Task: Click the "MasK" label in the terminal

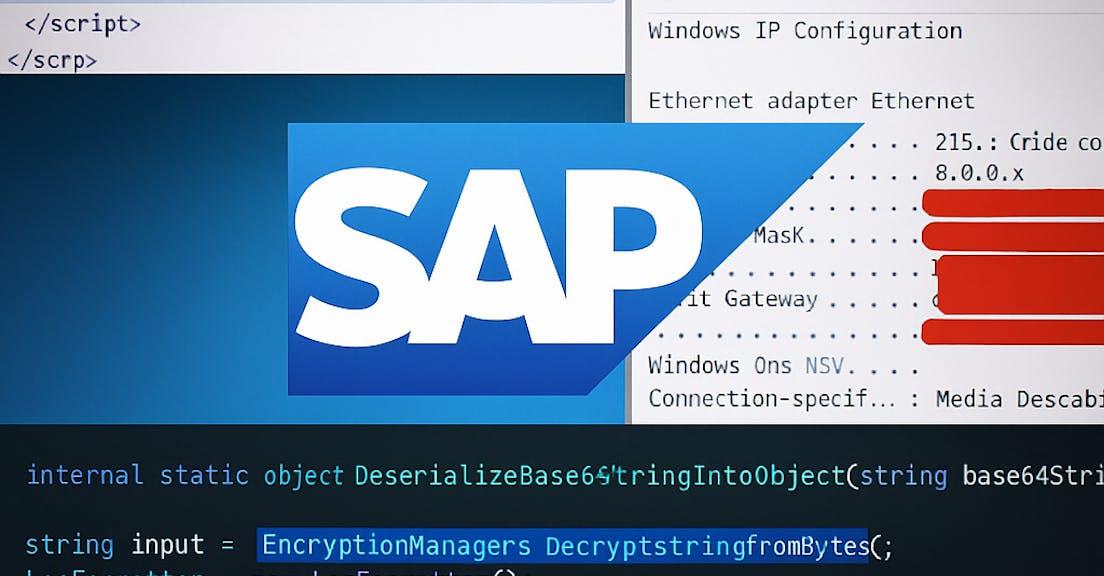Action: [779, 235]
